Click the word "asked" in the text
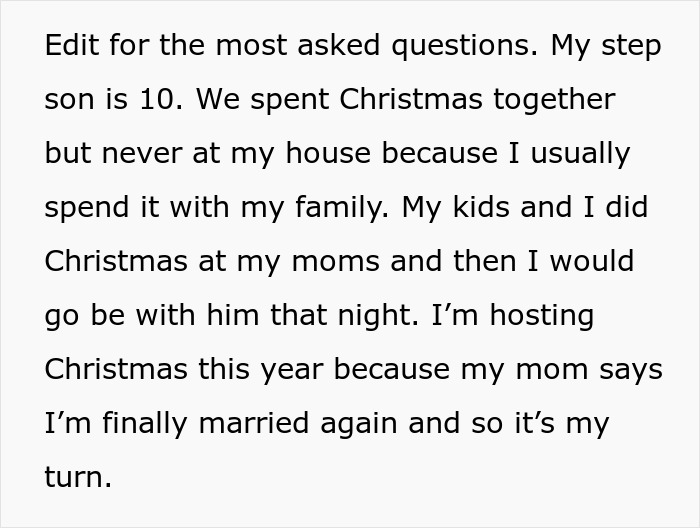This screenshot has width=700, height=528. tap(313, 47)
